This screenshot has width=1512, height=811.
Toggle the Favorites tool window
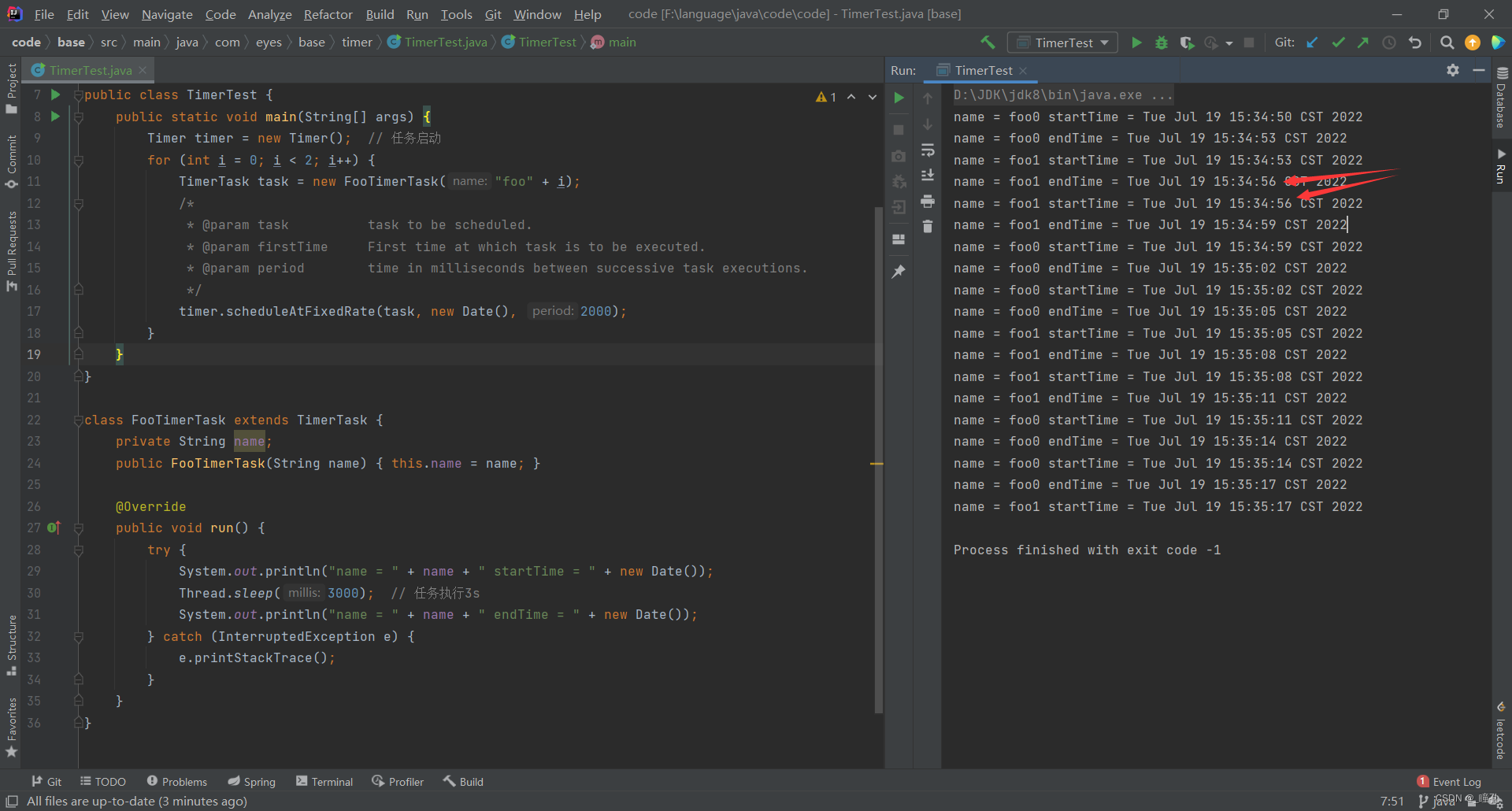[x=11, y=728]
